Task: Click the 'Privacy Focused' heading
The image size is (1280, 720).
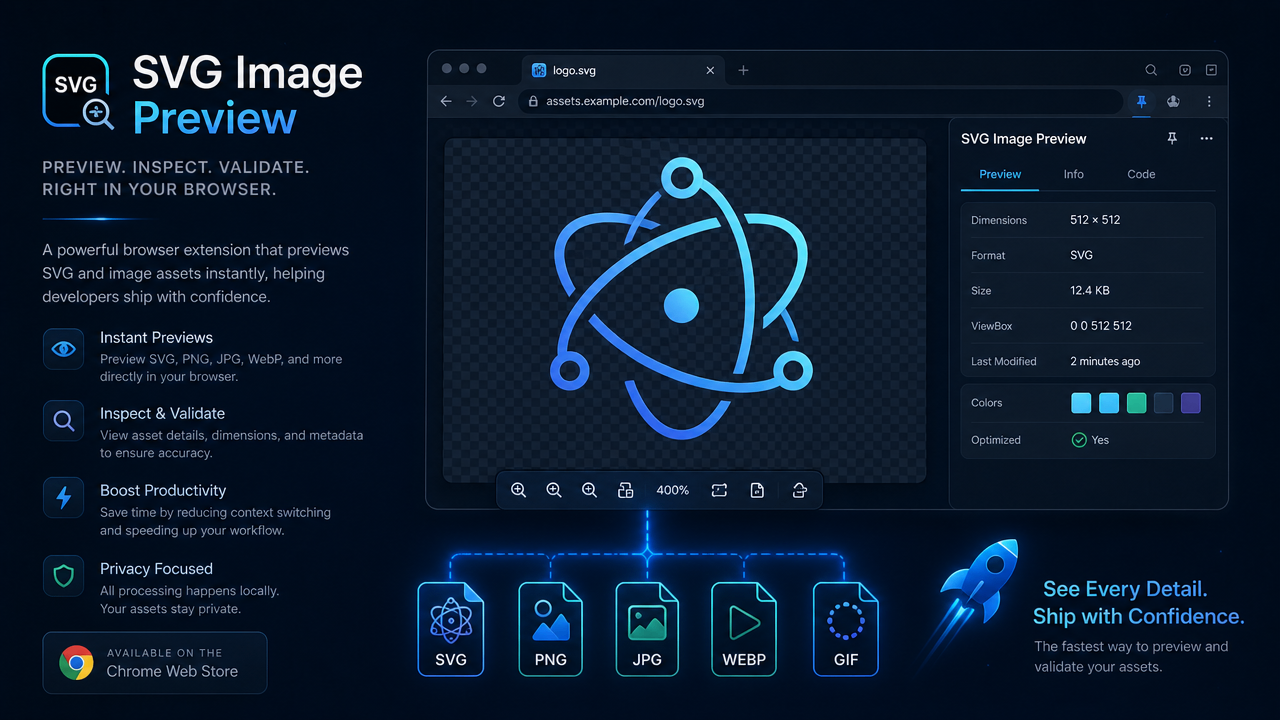Action: pos(156,569)
